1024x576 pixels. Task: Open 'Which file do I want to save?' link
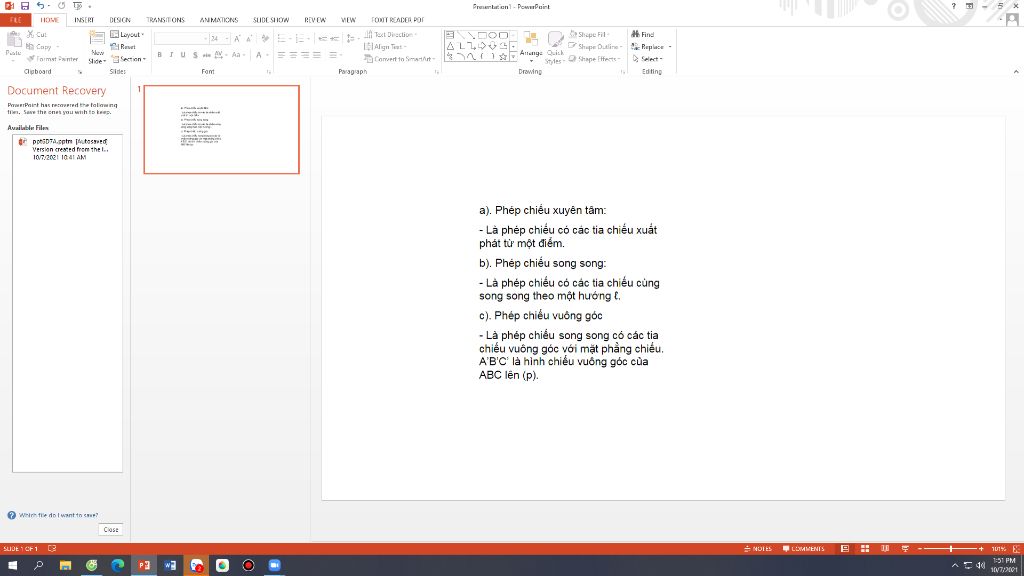point(58,515)
